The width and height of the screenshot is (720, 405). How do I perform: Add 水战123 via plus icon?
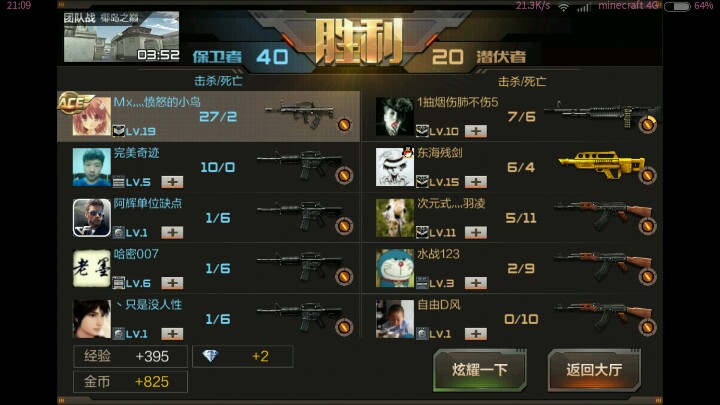pos(476,283)
